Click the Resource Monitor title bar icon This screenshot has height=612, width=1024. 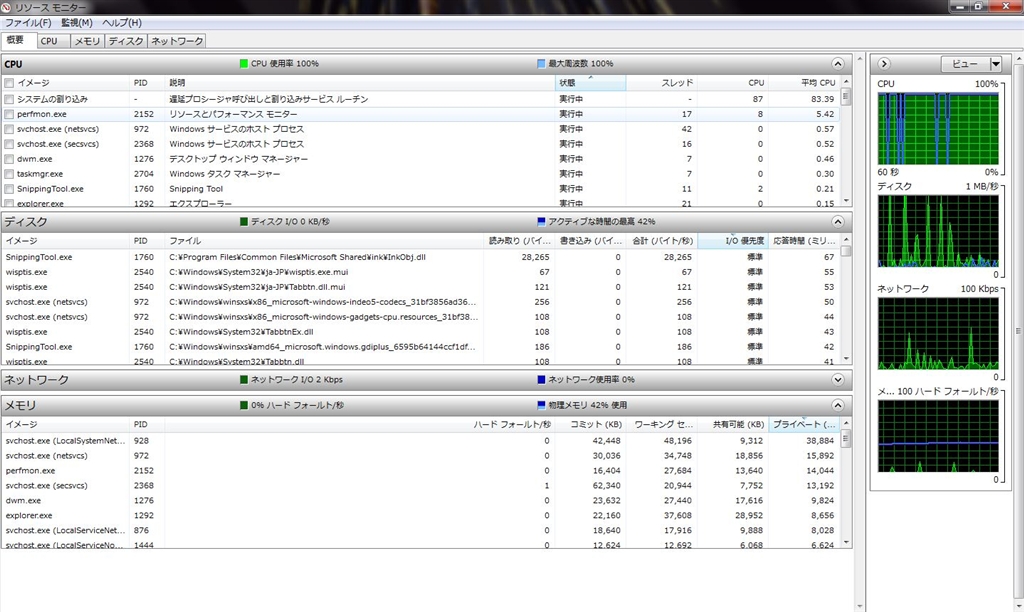[7, 7]
